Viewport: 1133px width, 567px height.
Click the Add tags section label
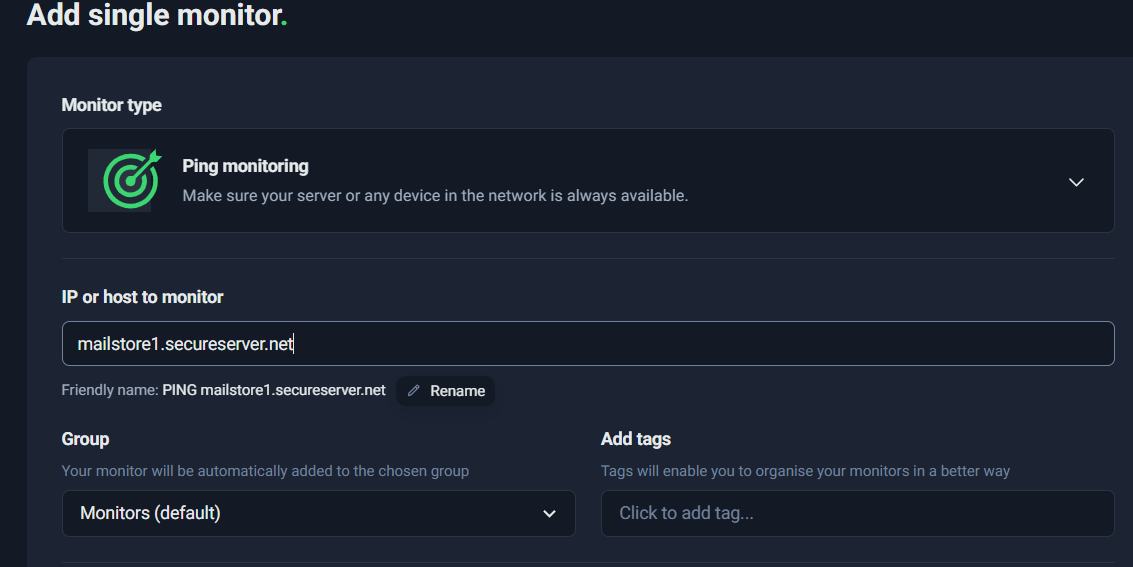point(635,439)
